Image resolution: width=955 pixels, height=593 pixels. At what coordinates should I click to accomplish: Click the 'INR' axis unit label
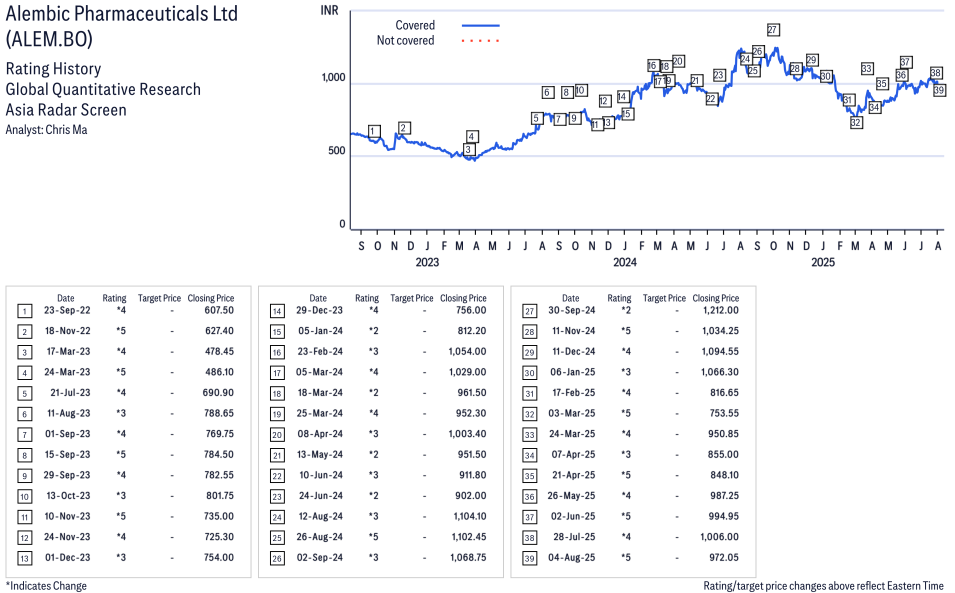329,11
